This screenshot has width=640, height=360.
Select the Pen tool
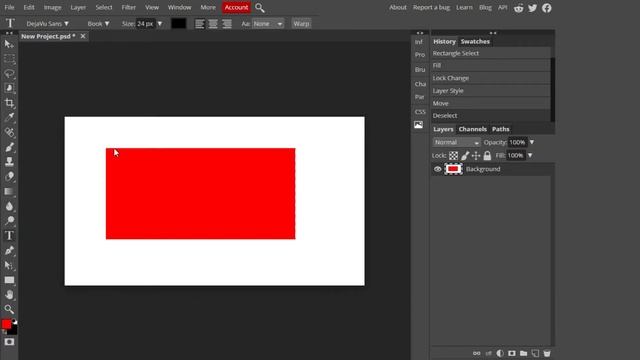click(x=9, y=251)
